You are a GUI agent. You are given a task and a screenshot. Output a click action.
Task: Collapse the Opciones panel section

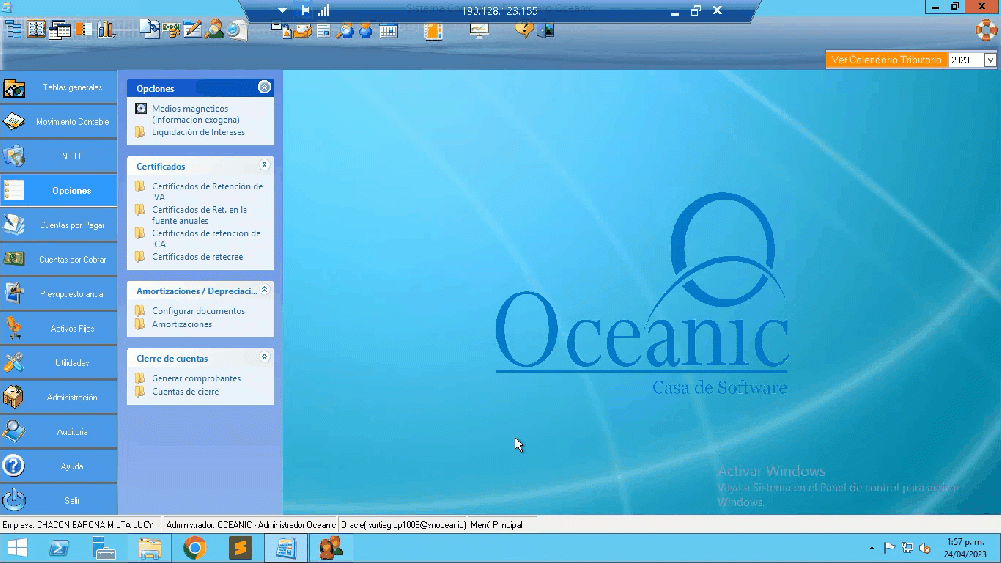point(264,88)
